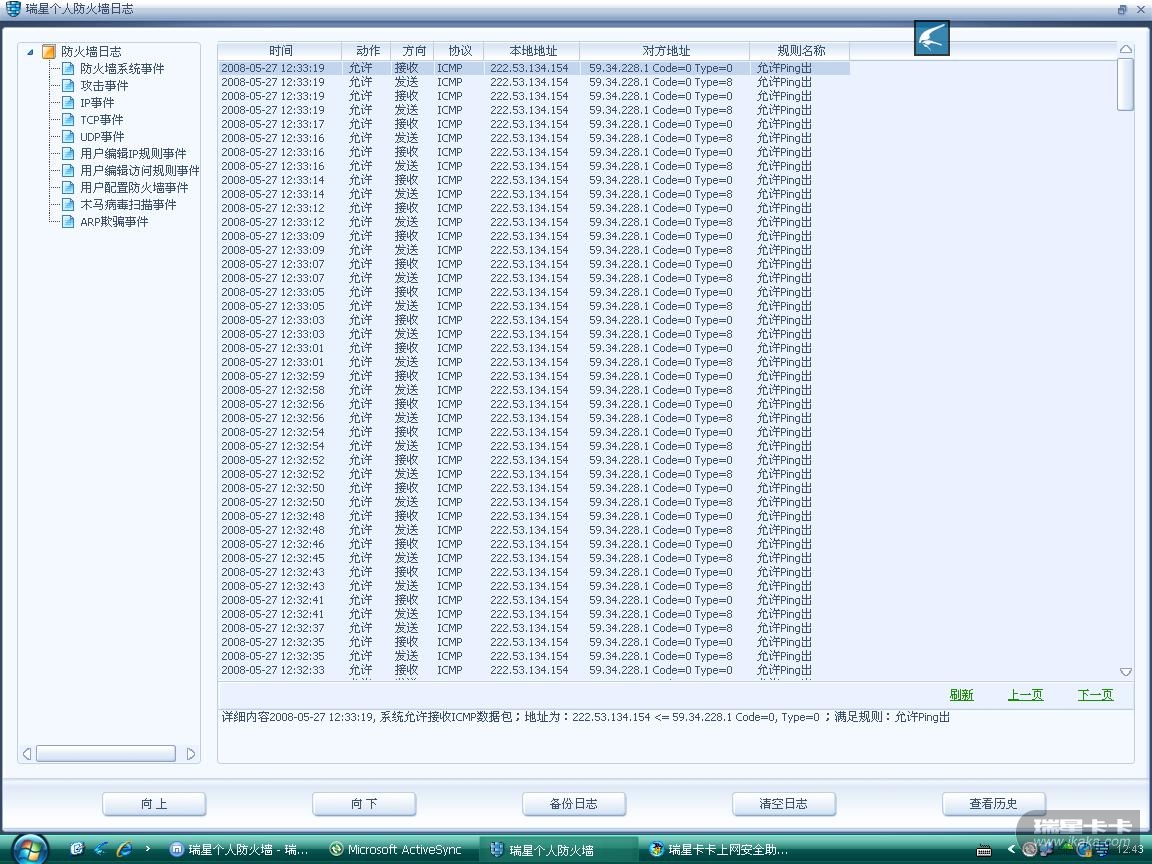Select the log entry at 12:32:37
This screenshot has width=1152, height=864.
coord(533,628)
